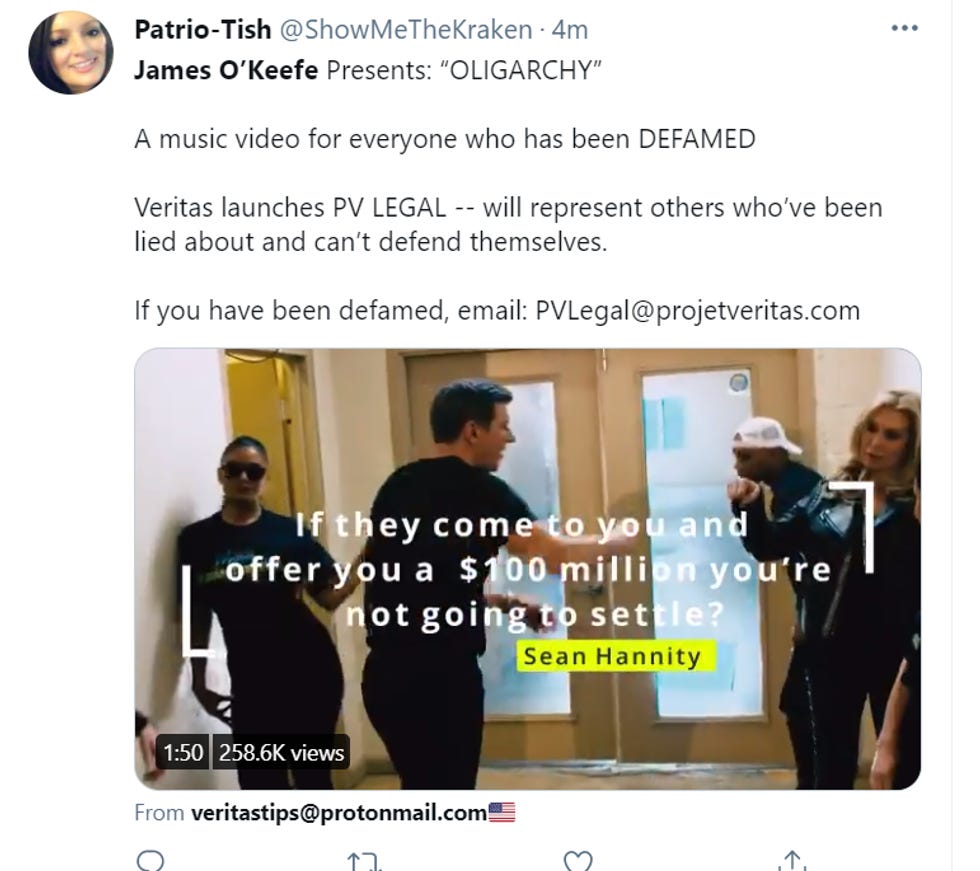Open the veritastips@protonmail.com source link

339,813
